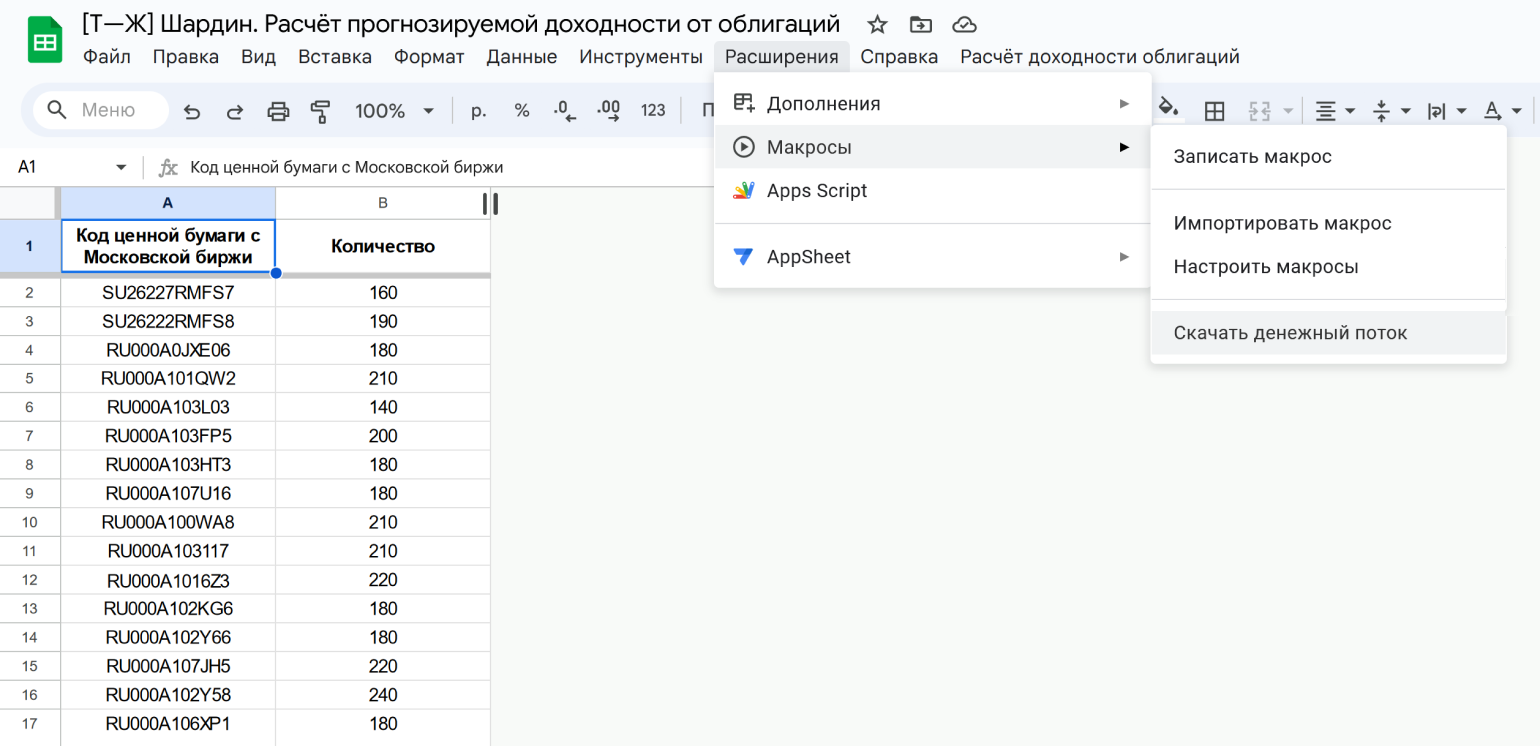Launch Apps Script from the menu

click(x=933, y=191)
